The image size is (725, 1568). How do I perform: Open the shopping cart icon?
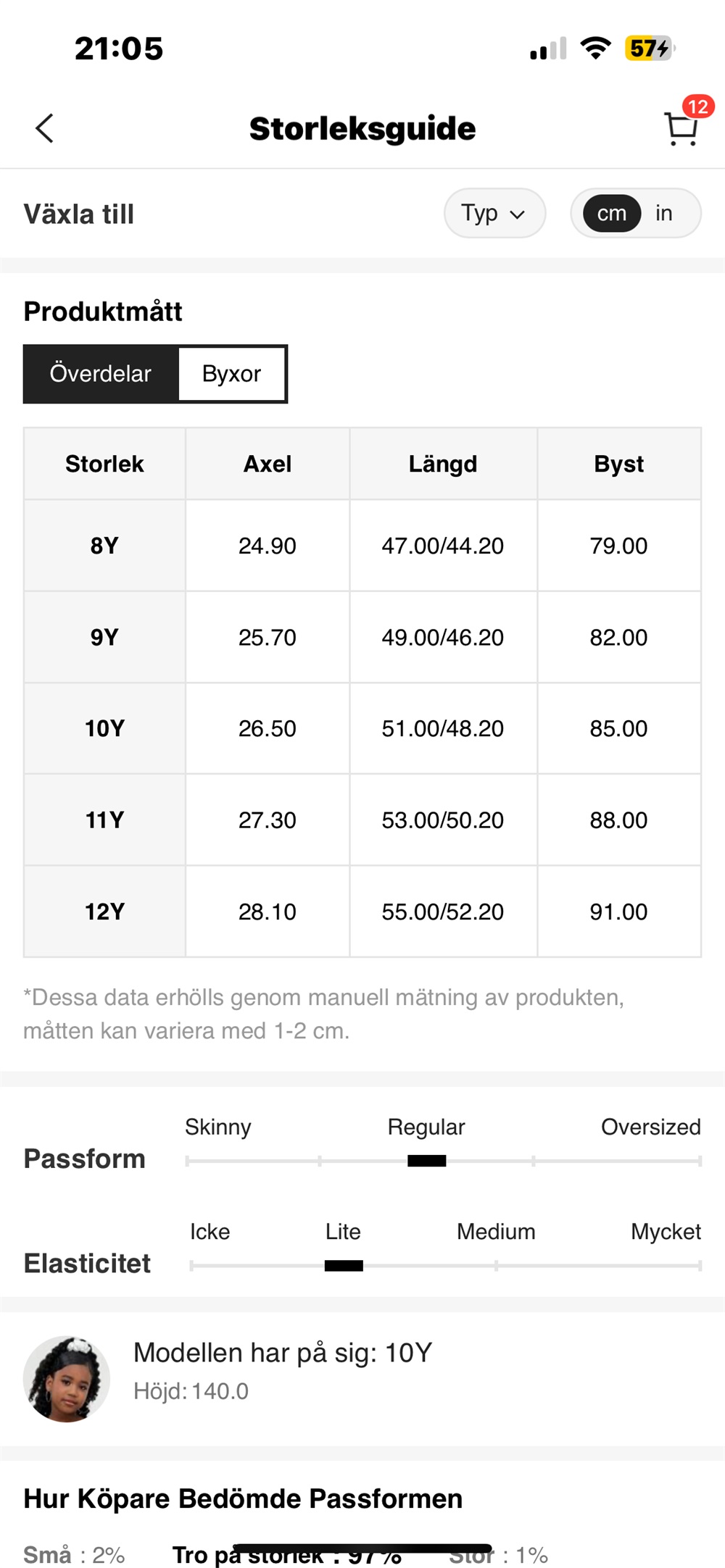click(681, 130)
